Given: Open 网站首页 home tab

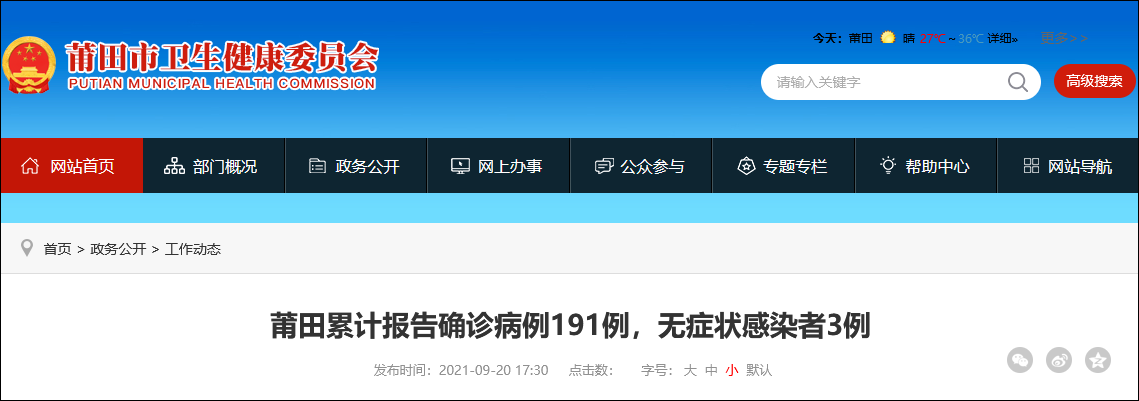Looking at the screenshot, I should (x=72, y=166).
